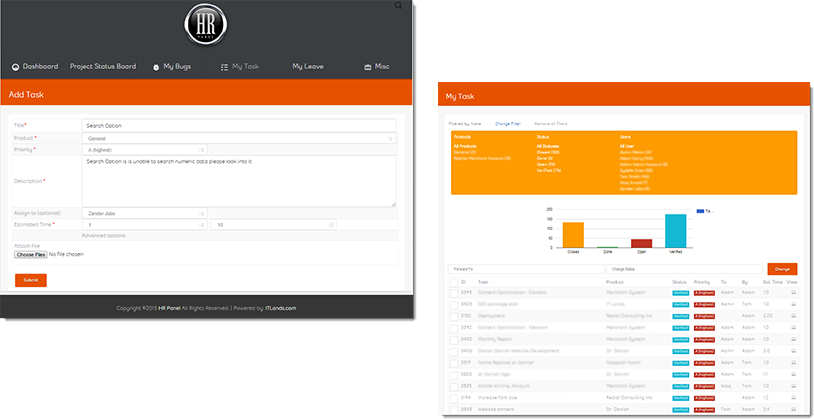Filter status by Verified
Screen dimensions: 814x419
(549, 170)
